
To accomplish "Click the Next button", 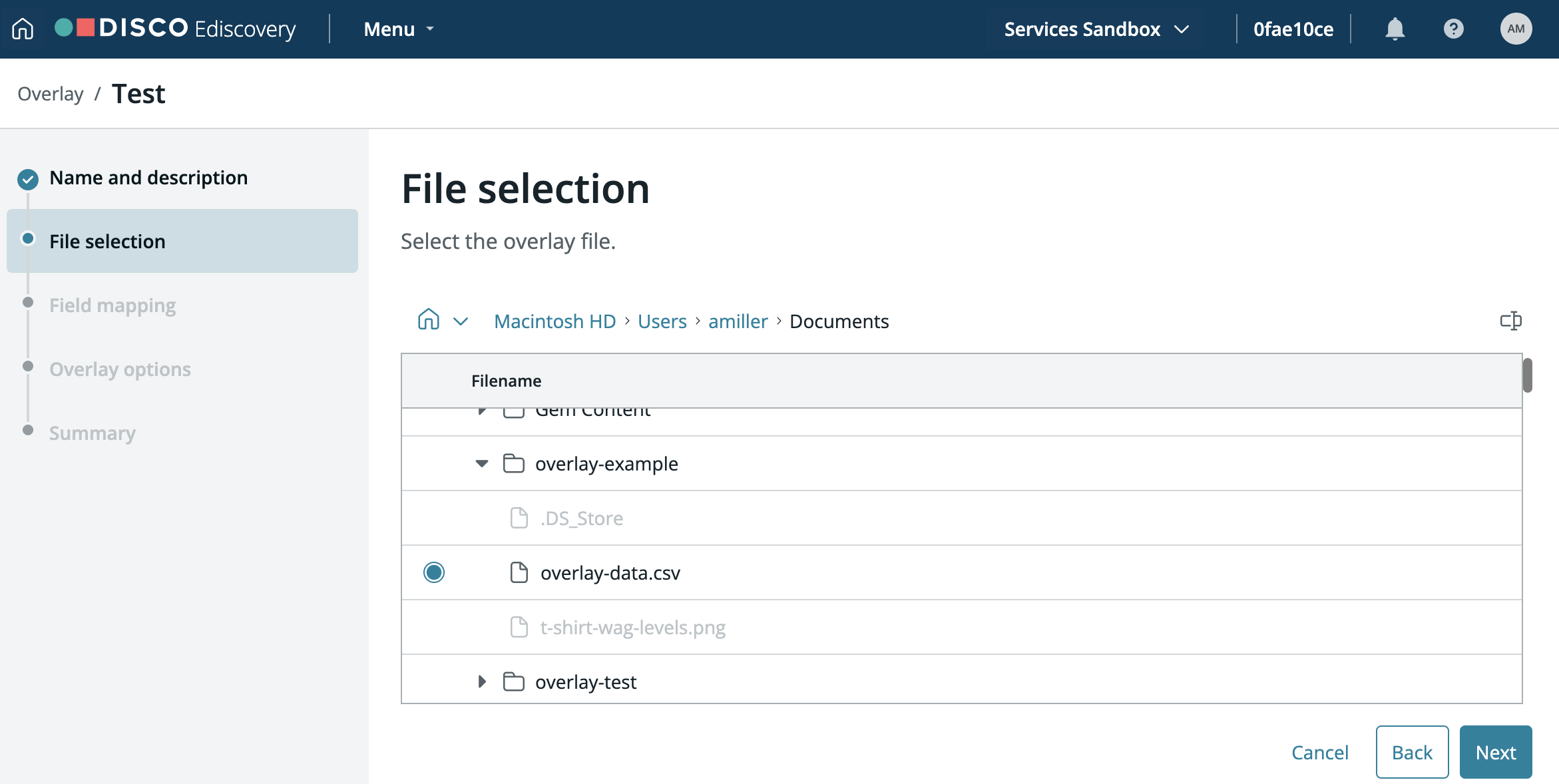I will tap(1496, 752).
